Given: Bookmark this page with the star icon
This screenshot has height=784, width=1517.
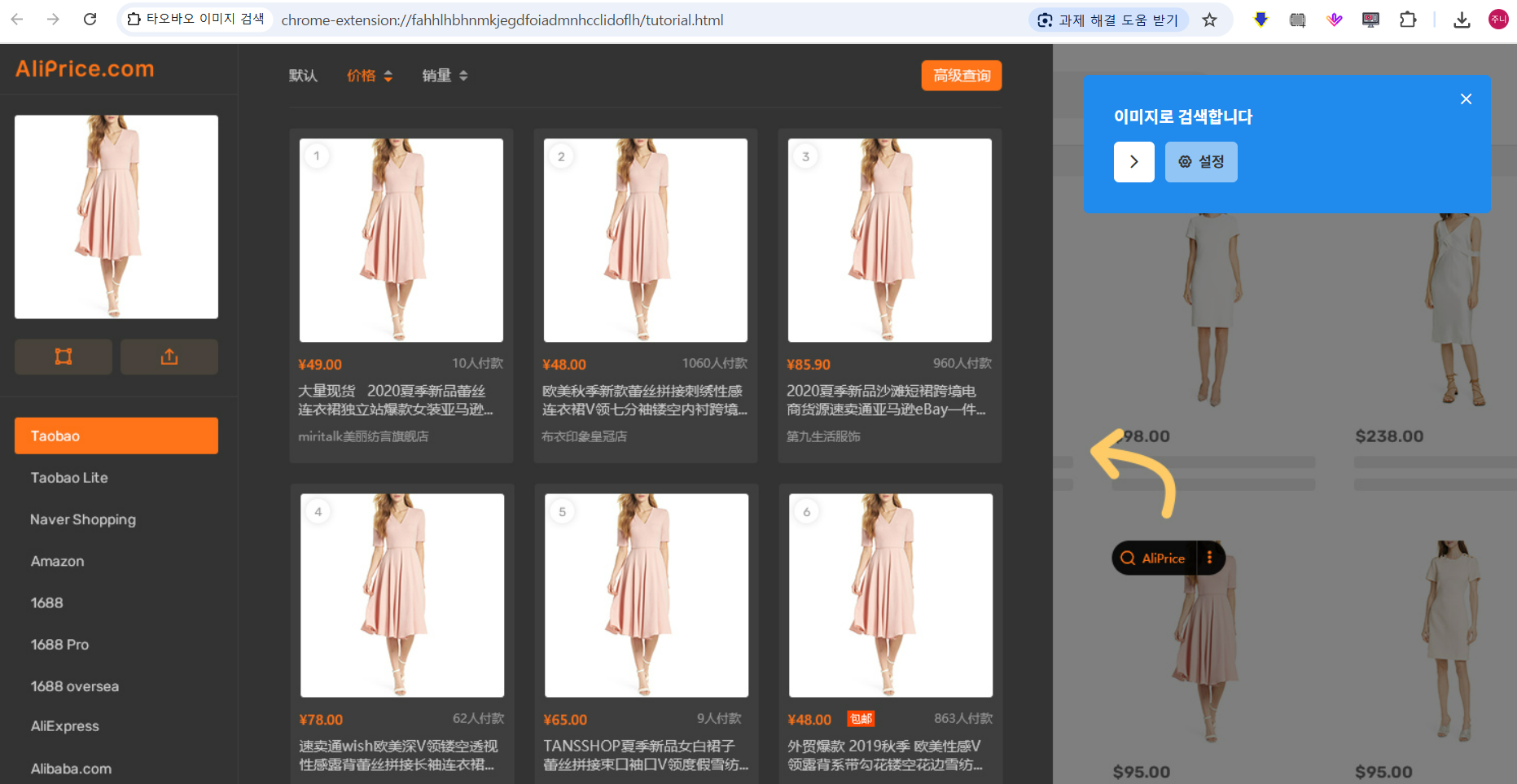Looking at the screenshot, I should click(x=1210, y=20).
